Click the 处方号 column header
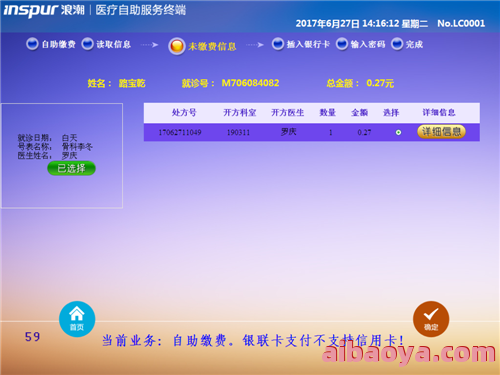Screen dimensions: 500x375 pos(184,113)
